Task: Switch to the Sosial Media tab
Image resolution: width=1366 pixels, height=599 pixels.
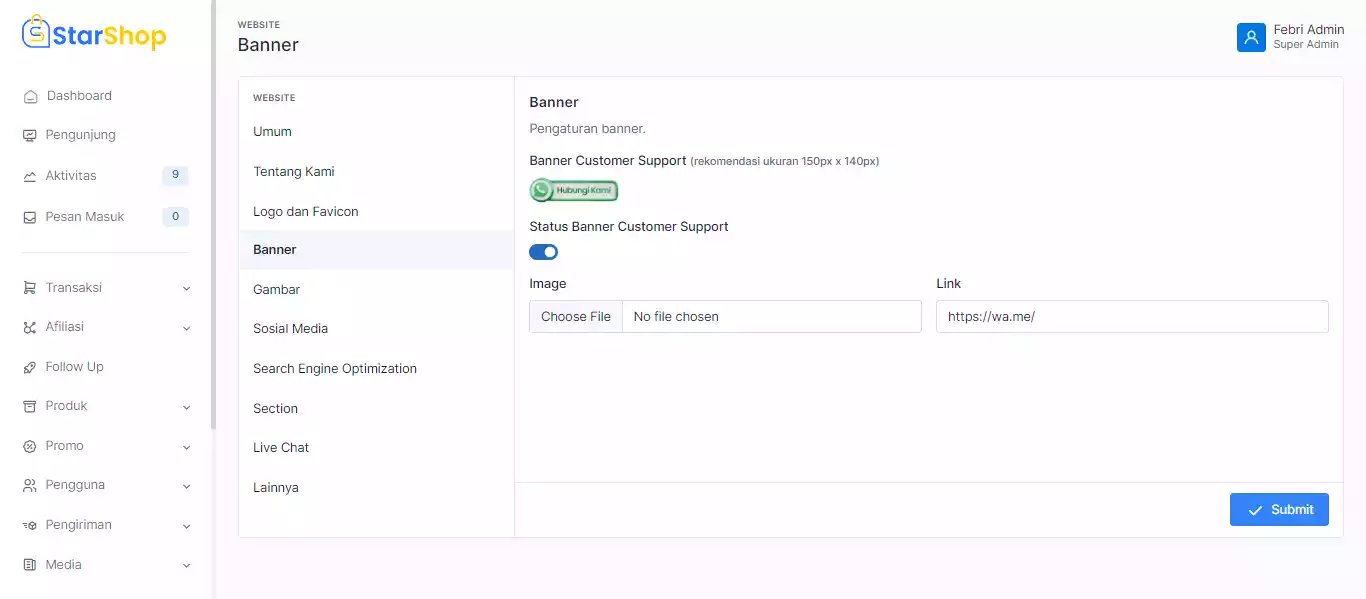Action: (x=290, y=328)
